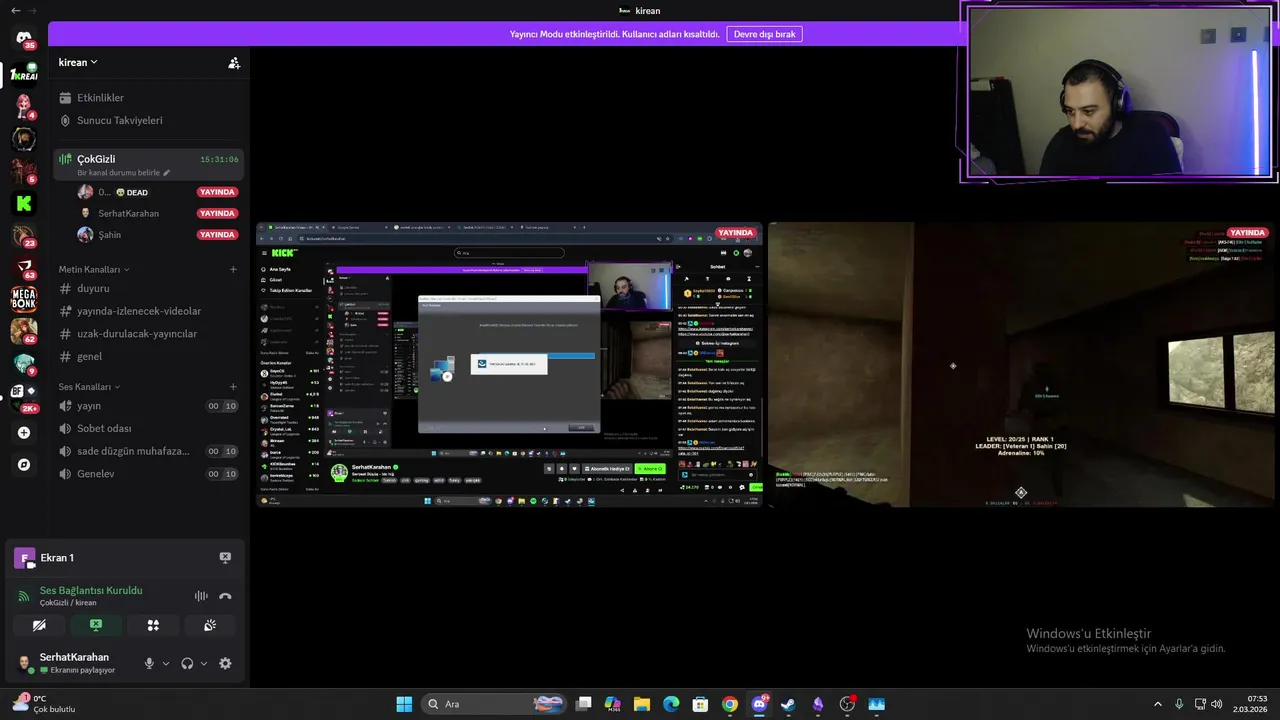Open Steam from taskbar
1280x720 pixels.
pyautogui.click(x=788, y=704)
